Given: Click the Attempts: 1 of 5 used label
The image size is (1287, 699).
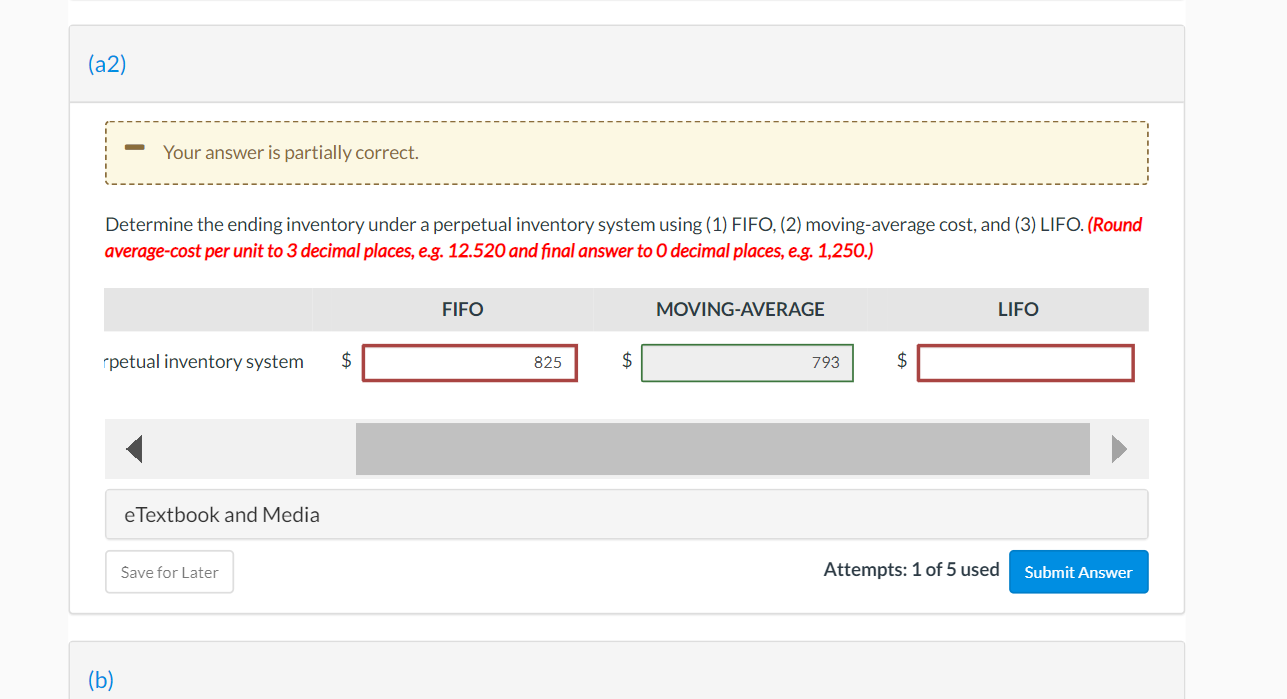Looking at the screenshot, I should (x=911, y=569).
